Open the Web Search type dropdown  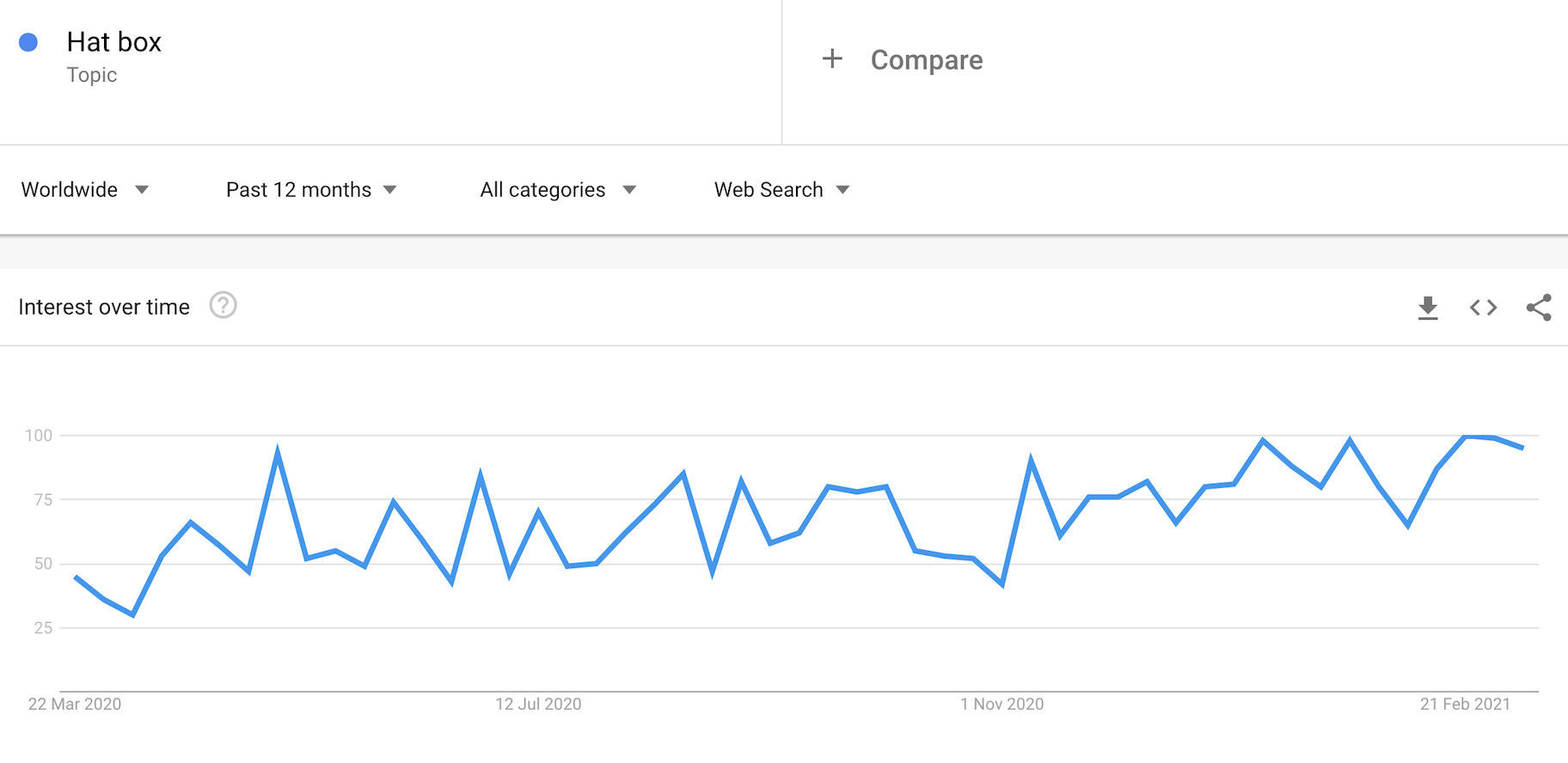781,190
